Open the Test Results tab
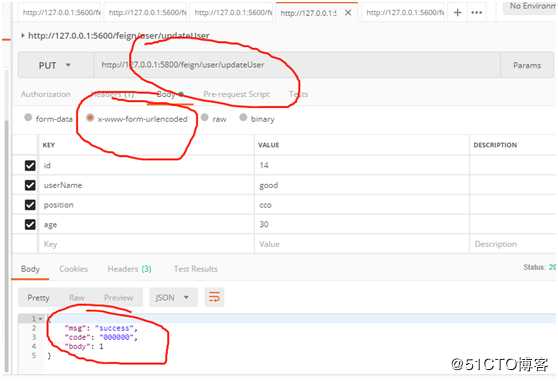Image resolution: width=558 pixels, height=381 pixels. [196, 269]
